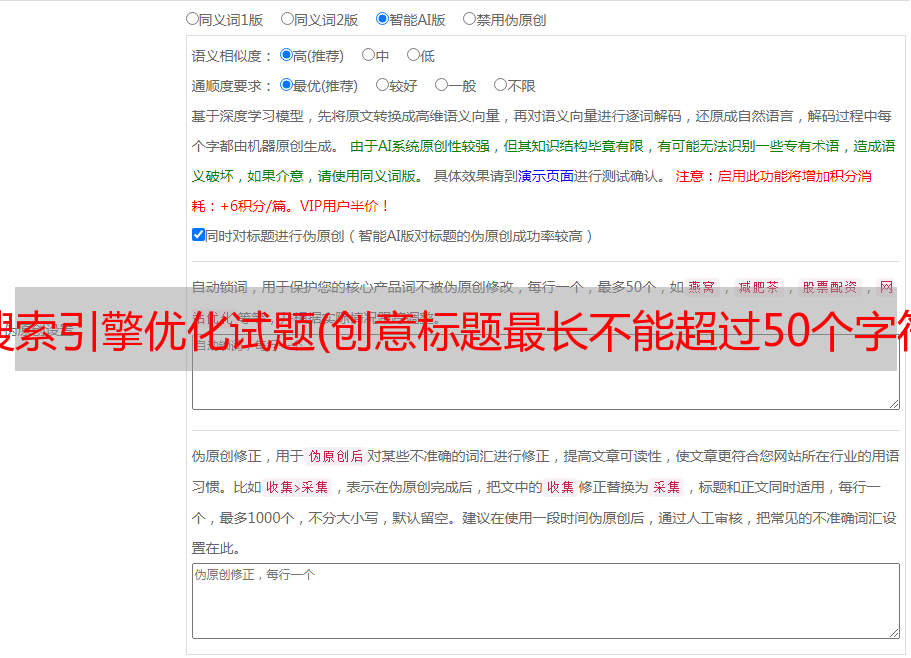Set 通顺度要求 to 一般
911x658 pixels.
(x=442, y=85)
